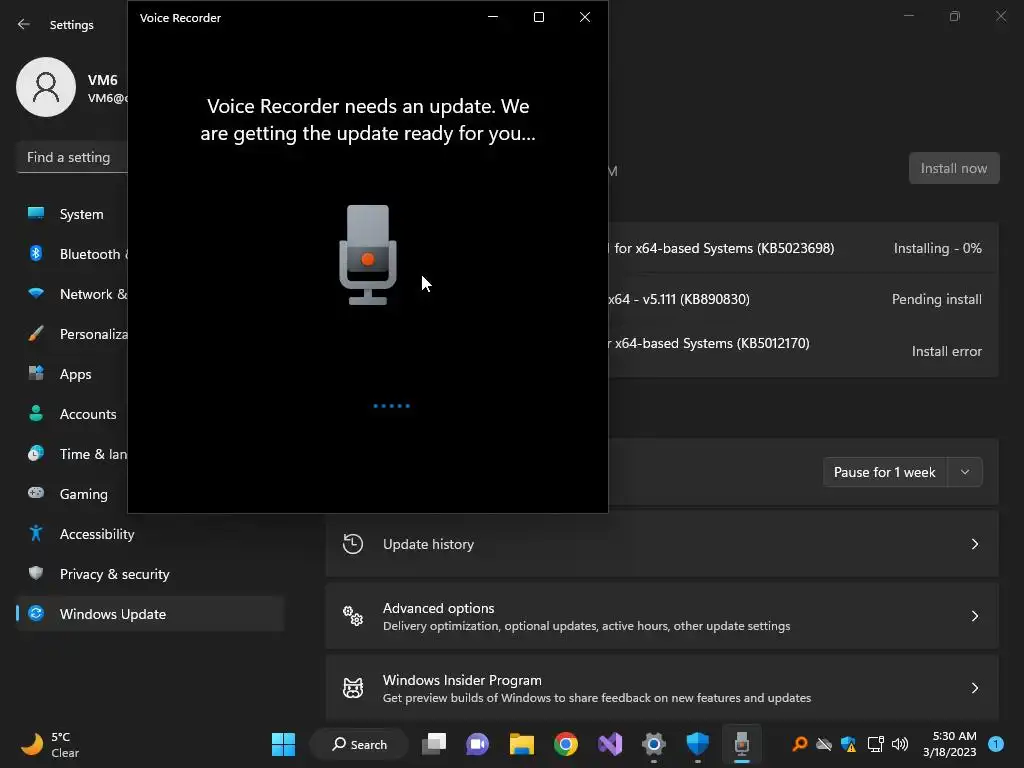1024x768 pixels.
Task: Open Windows Security shield on taskbar
Action: pos(697,744)
